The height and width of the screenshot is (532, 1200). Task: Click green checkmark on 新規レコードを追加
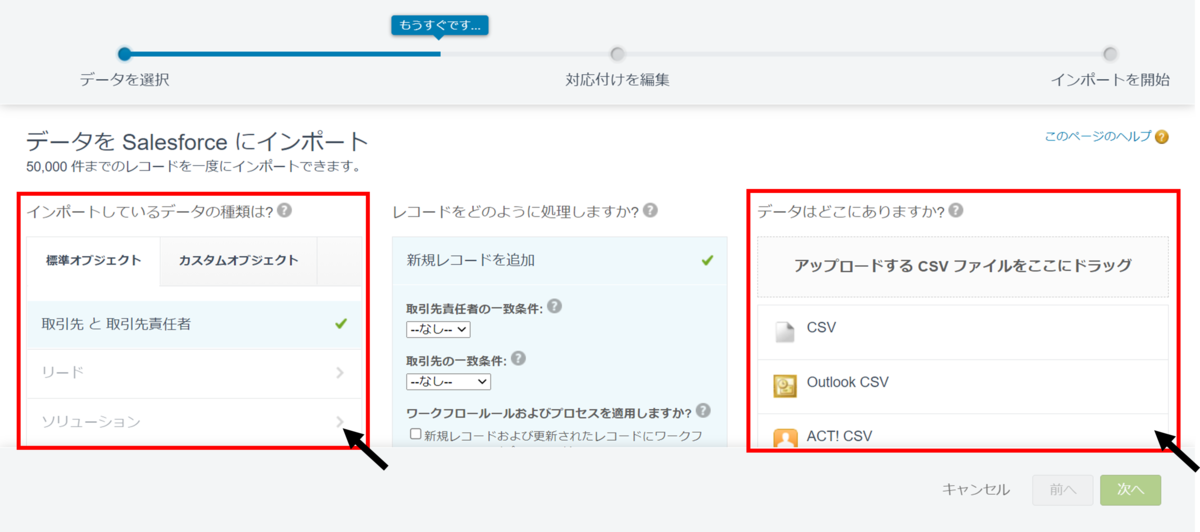coord(707,260)
